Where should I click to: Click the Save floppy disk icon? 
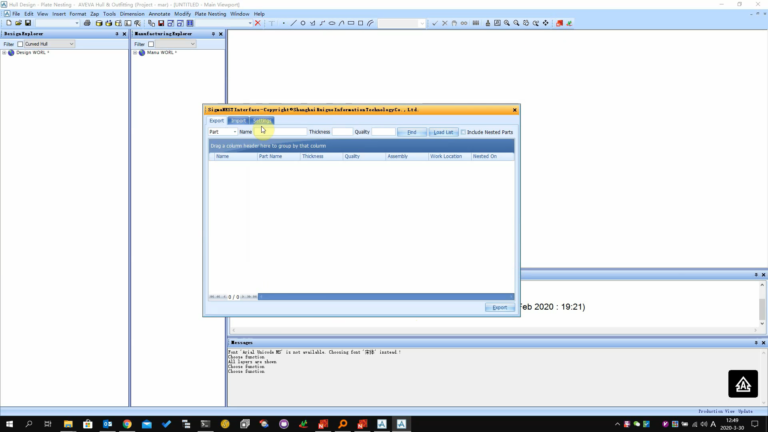point(28,23)
